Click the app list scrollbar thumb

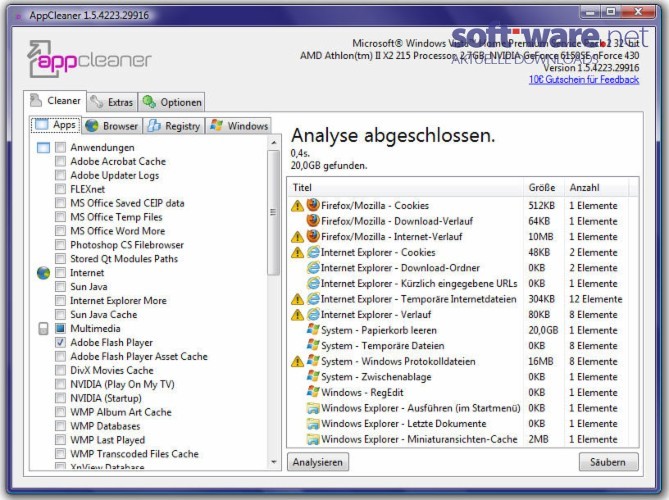[273, 212]
